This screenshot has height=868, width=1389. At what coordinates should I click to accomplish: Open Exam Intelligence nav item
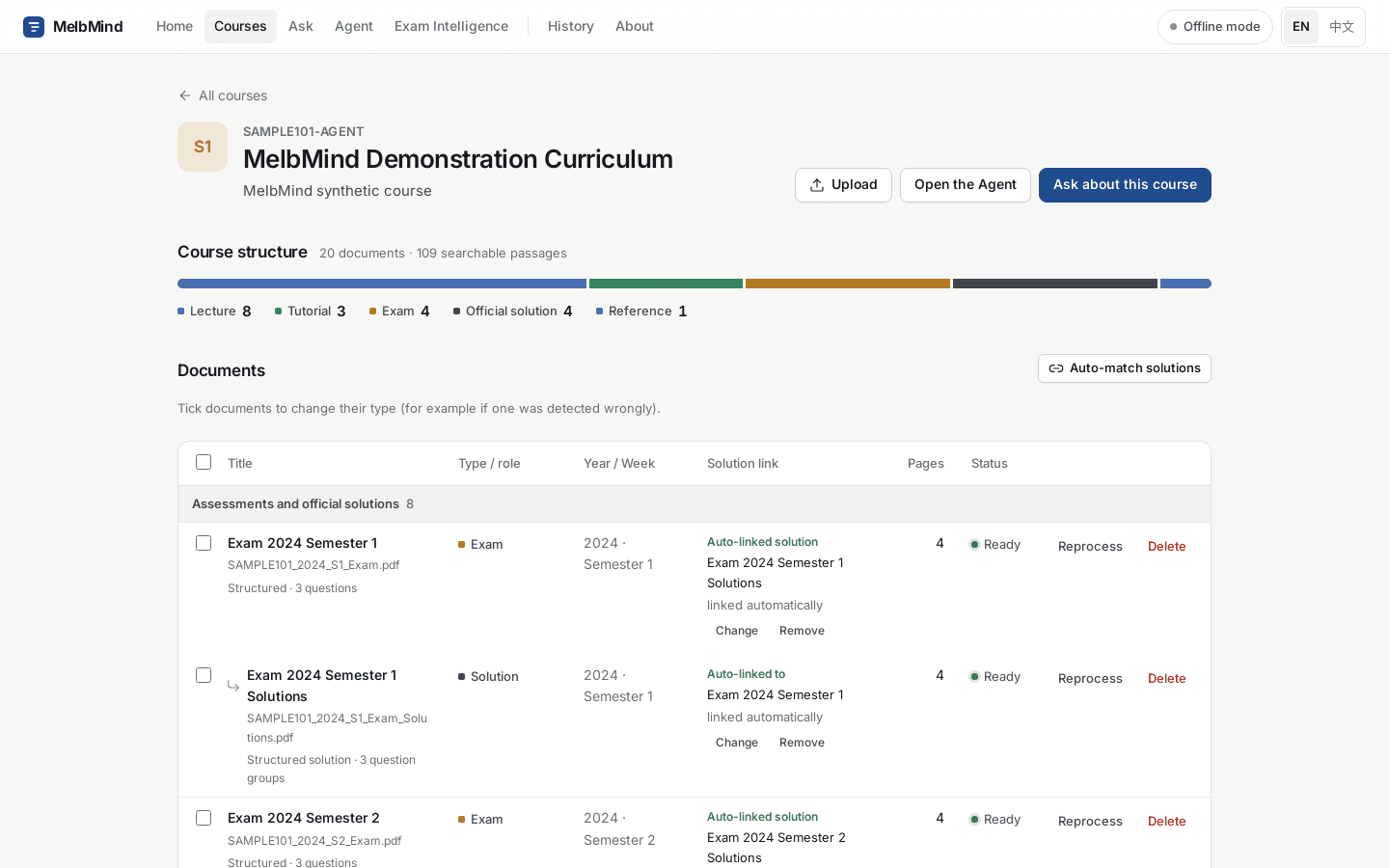[451, 26]
